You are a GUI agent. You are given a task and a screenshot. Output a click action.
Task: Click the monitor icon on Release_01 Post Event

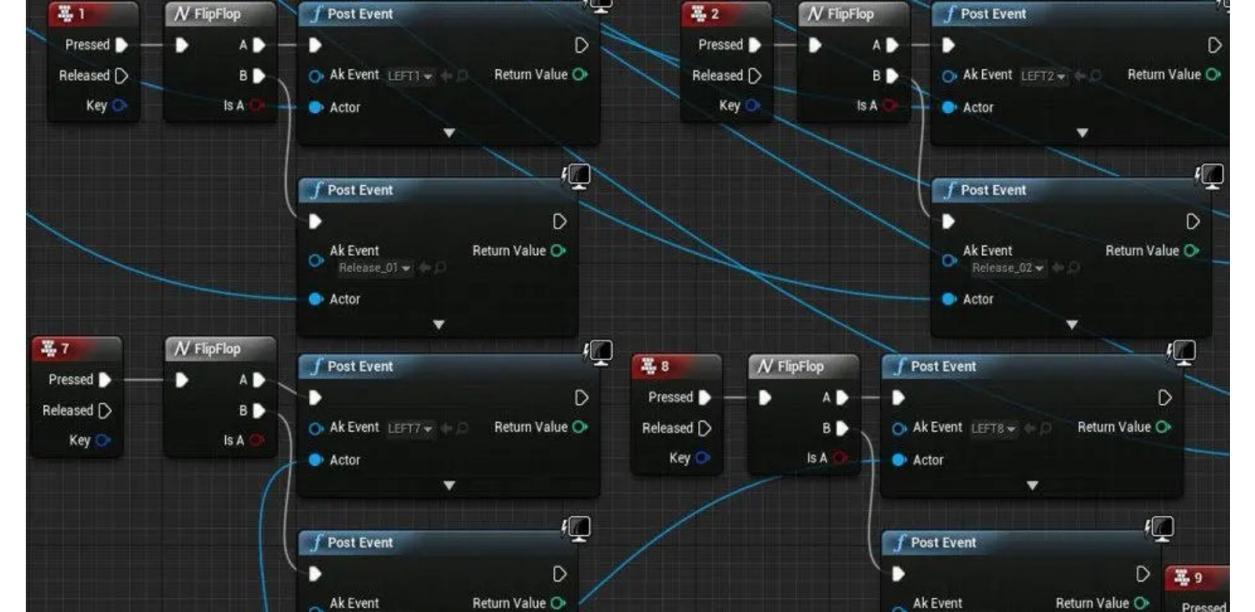pyautogui.click(x=578, y=177)
